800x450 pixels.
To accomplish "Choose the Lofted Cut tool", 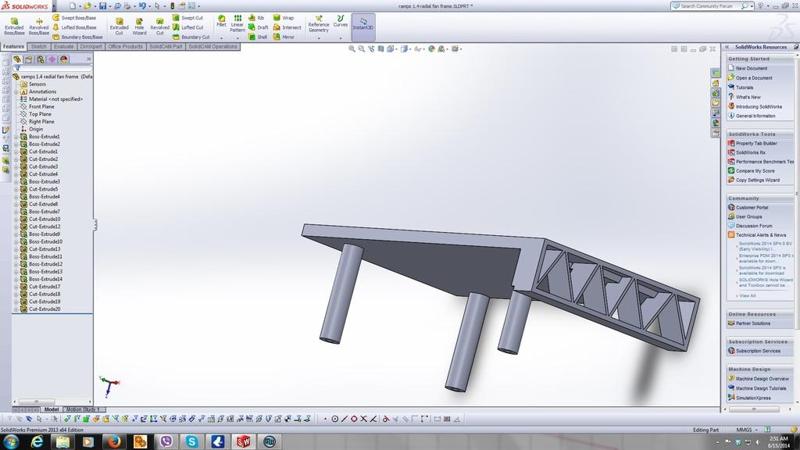I will coord(188,28).
